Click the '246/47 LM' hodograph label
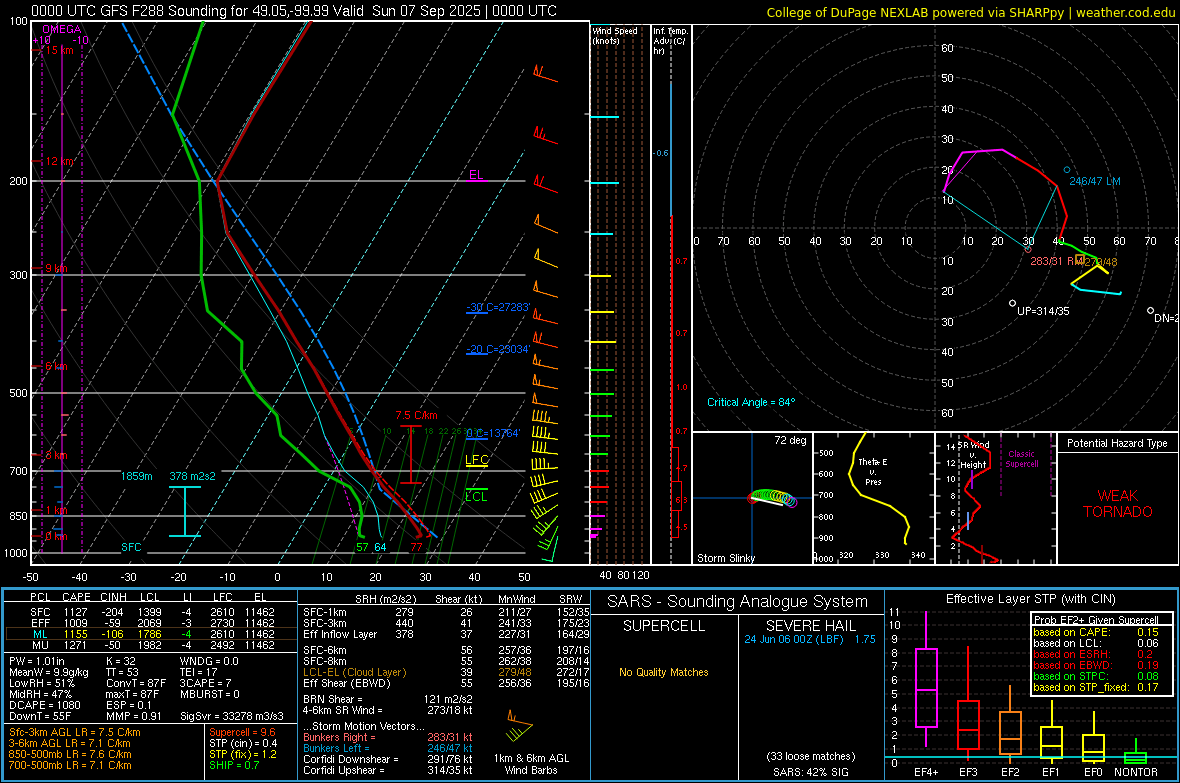1180x783 pixels. click(x=1095, y=181)
